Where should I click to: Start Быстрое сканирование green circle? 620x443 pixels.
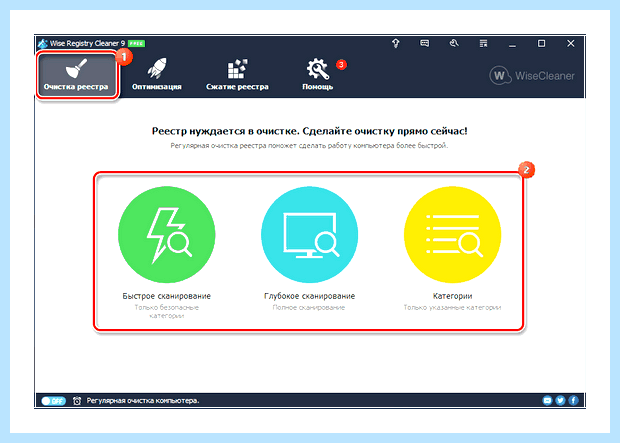pyautogui.click(x=166, y=235)
